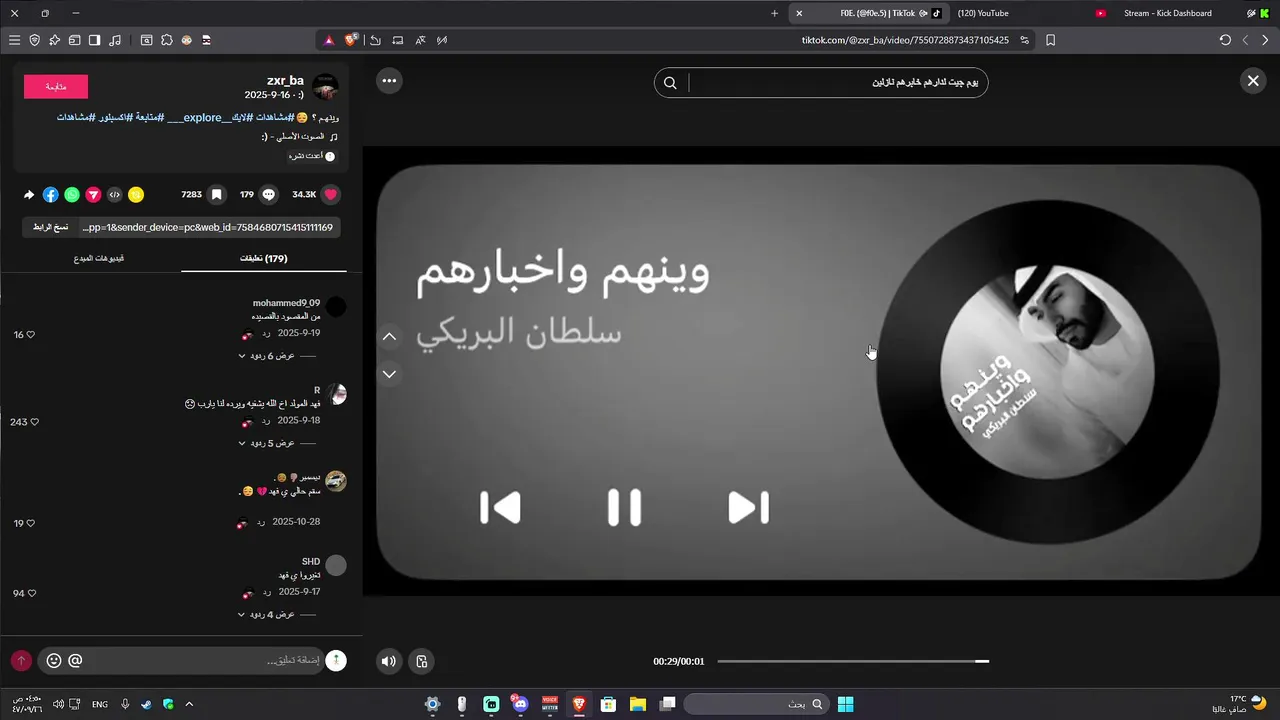Open the Brave Rewards triangle icon
Viewport: 1280px width, 720px height.
tap(329, 40)
